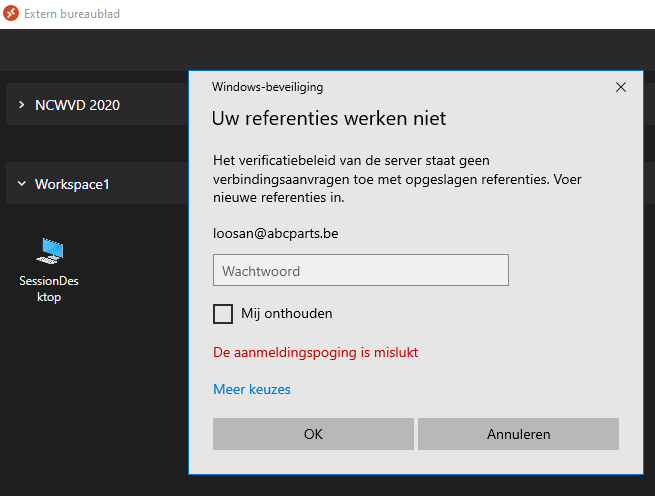Click the Extern bureaublad app logo

click(x=11, y=13)
